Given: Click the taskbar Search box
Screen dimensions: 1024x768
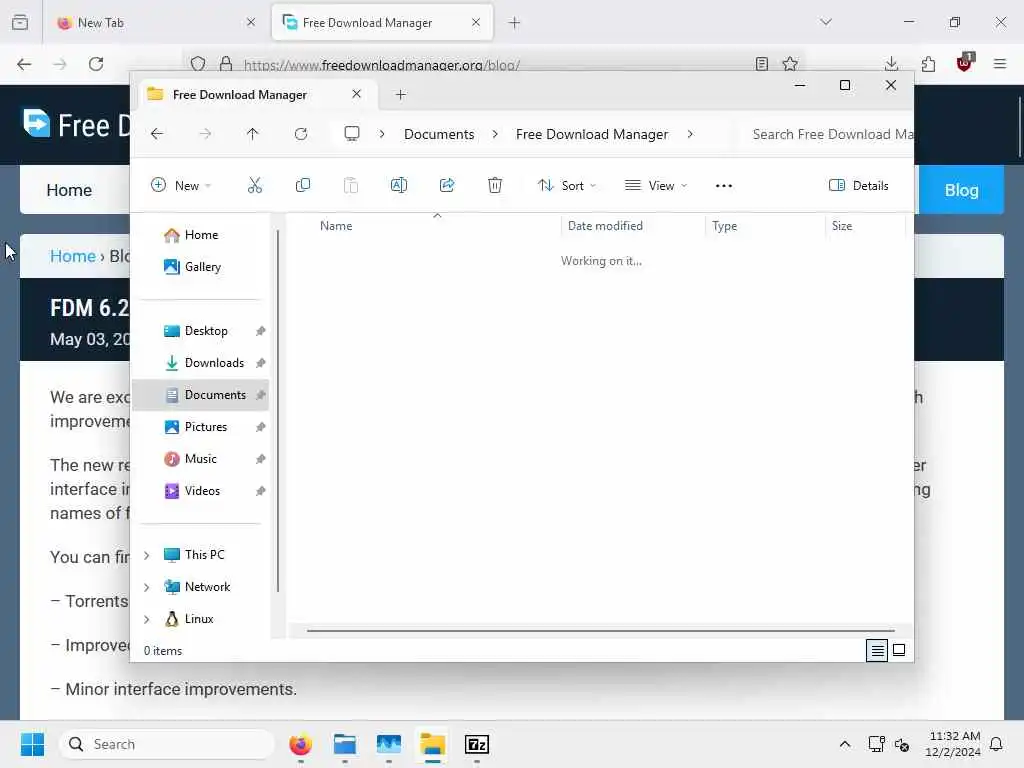Looking at the screenshot, I should coord(167,744).
